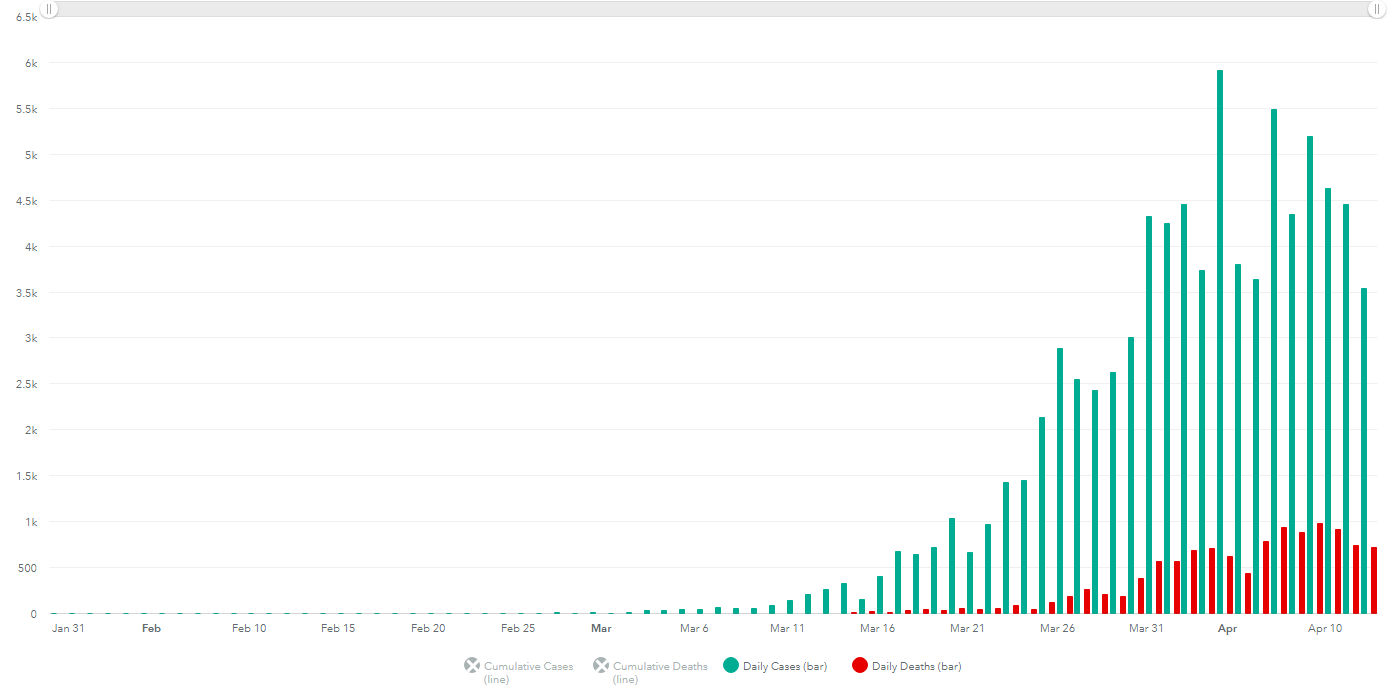The image size is (1394, 689).
Task: Show the Cumulative Deaths line via label
Action: pos(659,667)
